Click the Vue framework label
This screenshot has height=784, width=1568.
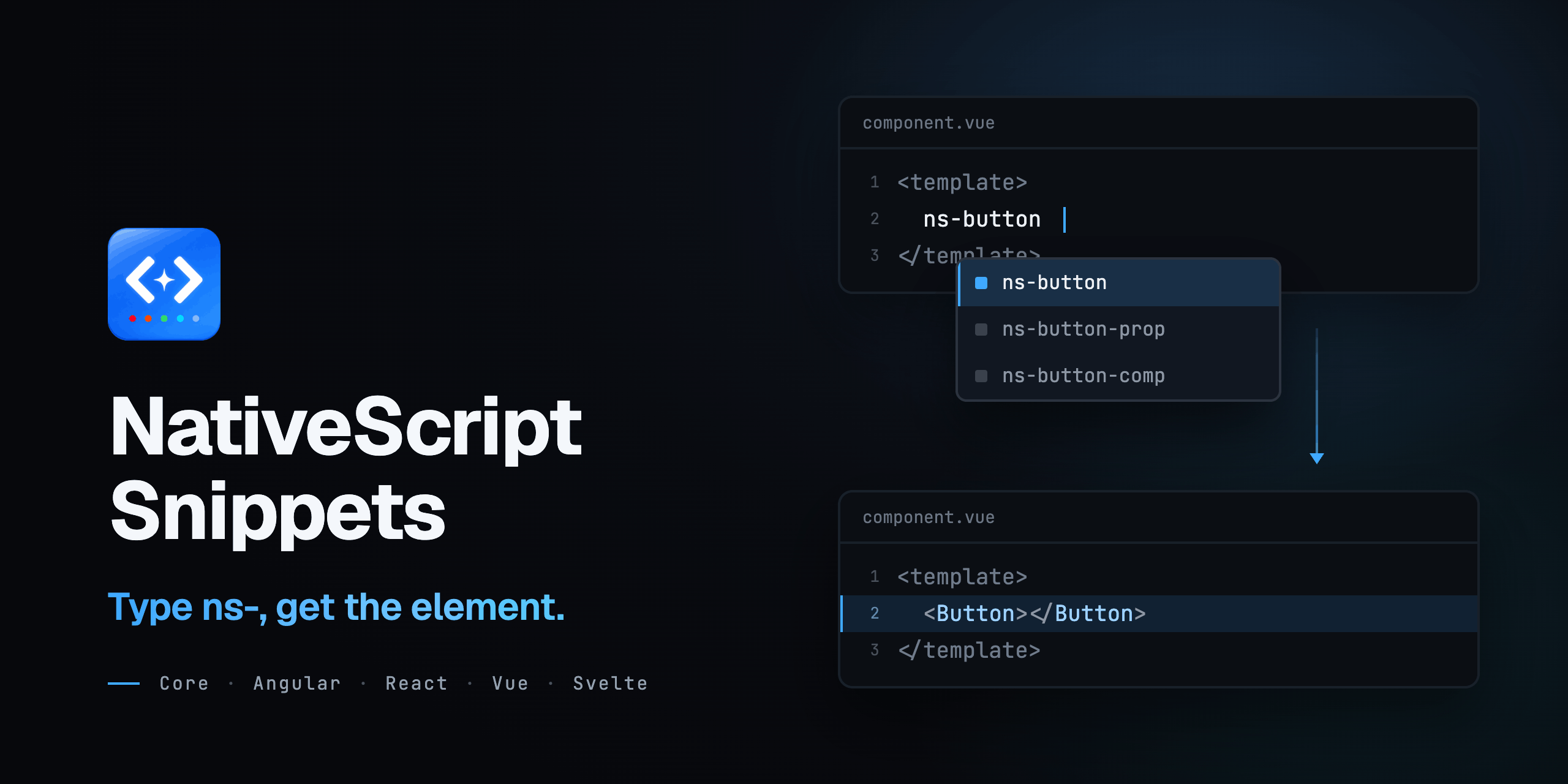[510, 684]
